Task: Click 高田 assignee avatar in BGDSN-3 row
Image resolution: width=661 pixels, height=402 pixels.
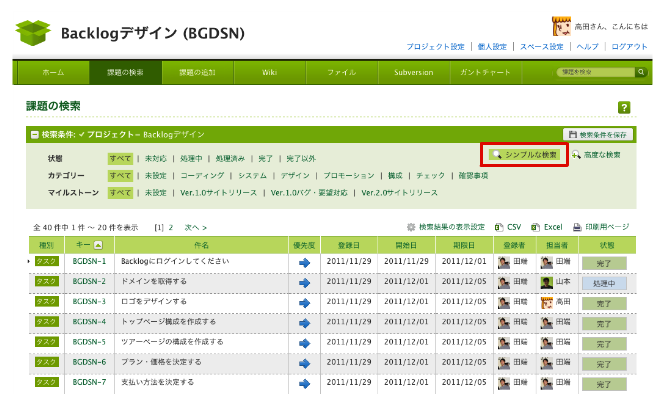Action: pyautogui.click(x=547, y=303)
